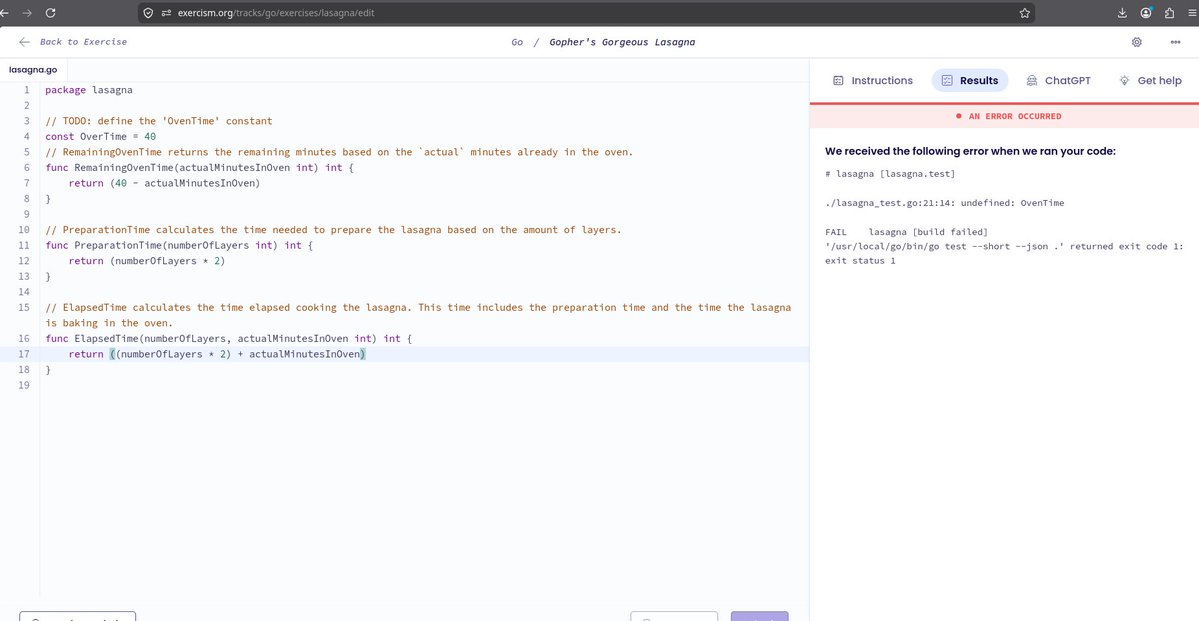Reload the page with refresh icon
The height and width of the screenshot is (621, 1199).
click(50, 13)
